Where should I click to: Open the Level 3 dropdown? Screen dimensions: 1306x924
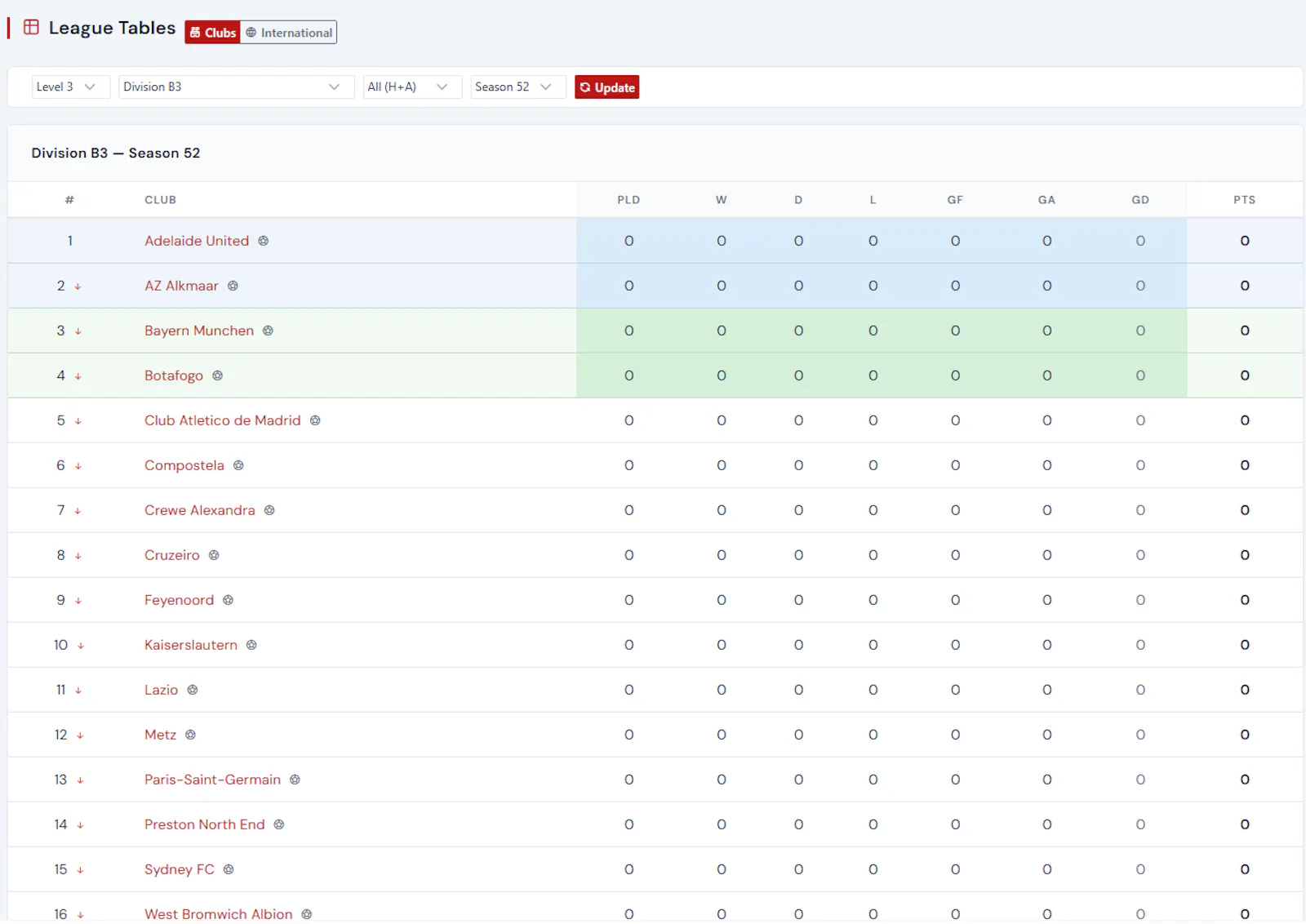[x=70, y=87]
